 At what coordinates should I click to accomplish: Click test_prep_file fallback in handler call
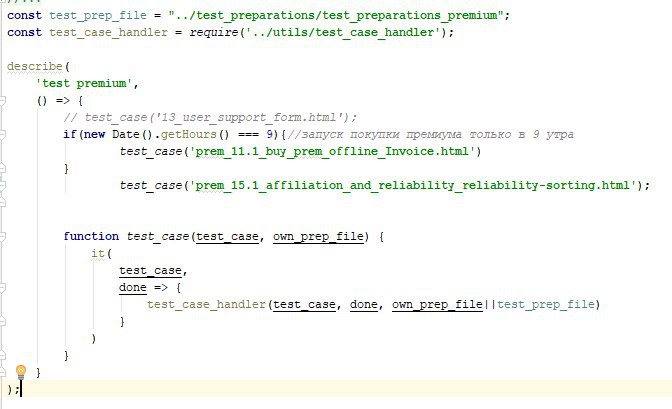[x=546, y=304]
